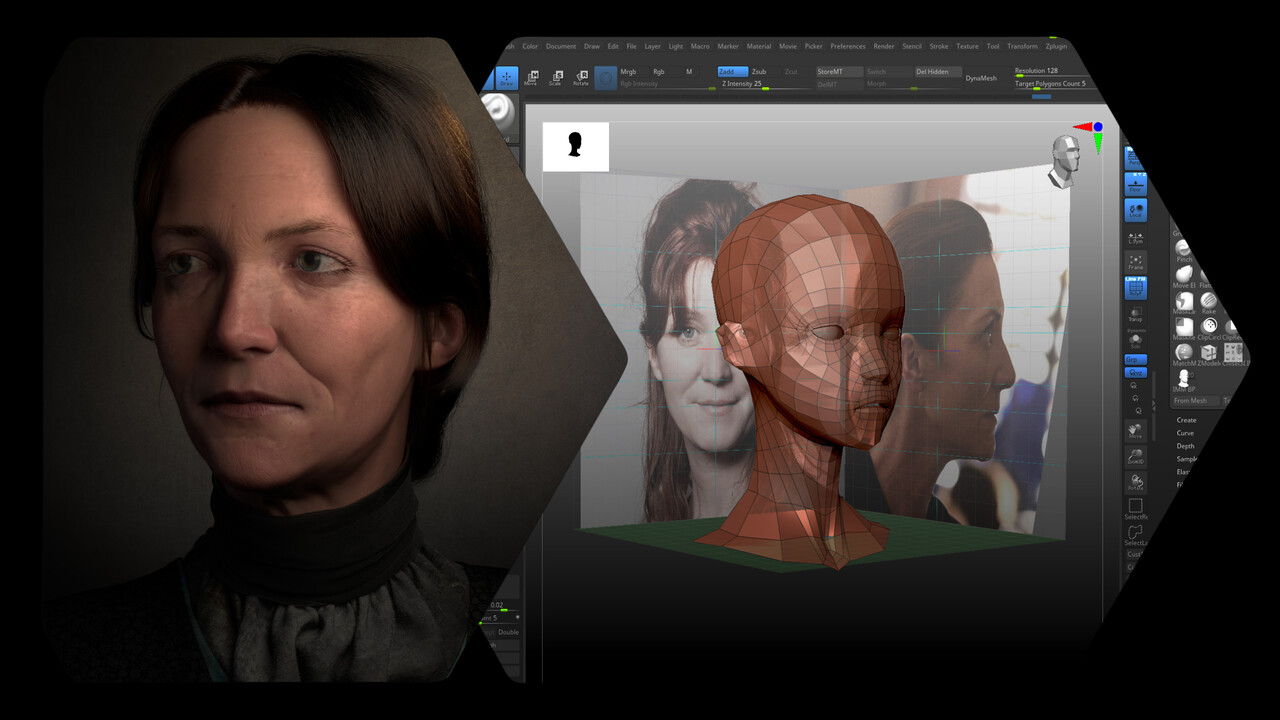Activate the top-shelf Rotate tool
Screen dimensions: 1280x720
[580, 78]
